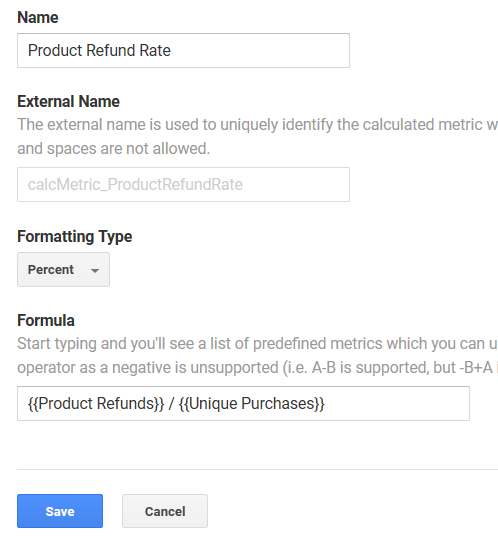The height and width of the screenshot is (539, 498).
Task: Click the calcMetric_ProductRefundRate external name field
Action: [x=184, y=185]
